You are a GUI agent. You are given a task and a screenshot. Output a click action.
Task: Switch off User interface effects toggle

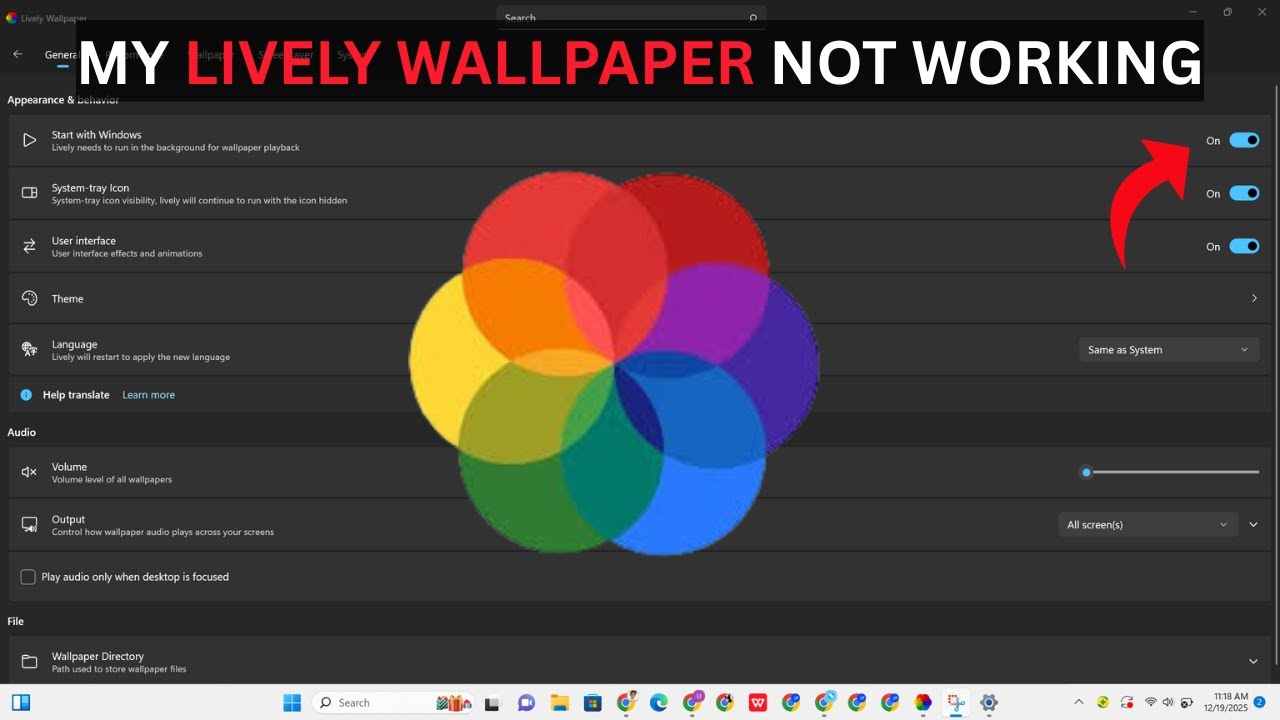[x=1244, y=246]
